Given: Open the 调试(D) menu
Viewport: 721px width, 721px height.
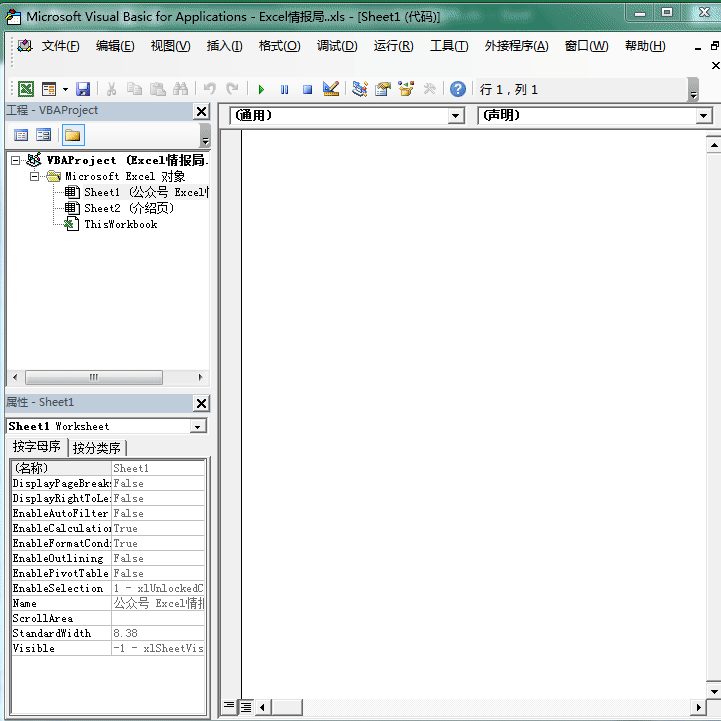Looking at the screenshot, I should 337,46.
